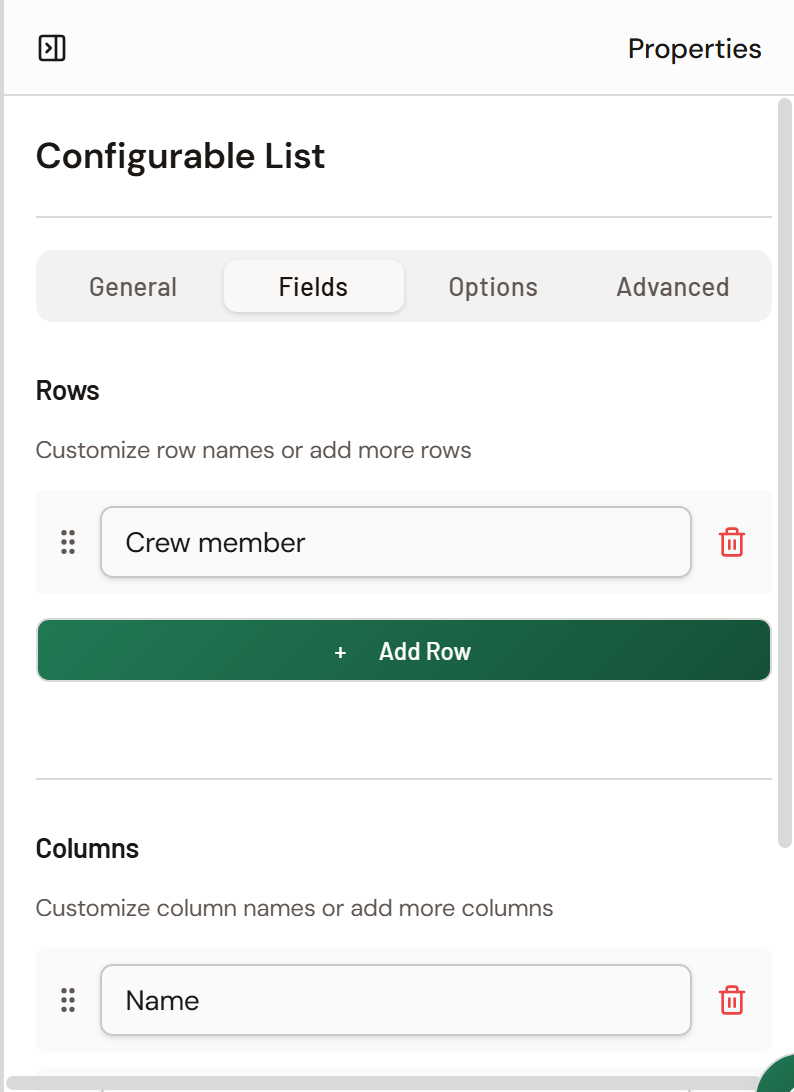Click the Configurable List heading
The width and height of the screenshot is (794, 1092).
pyautogui.click(x=180, y=156)
